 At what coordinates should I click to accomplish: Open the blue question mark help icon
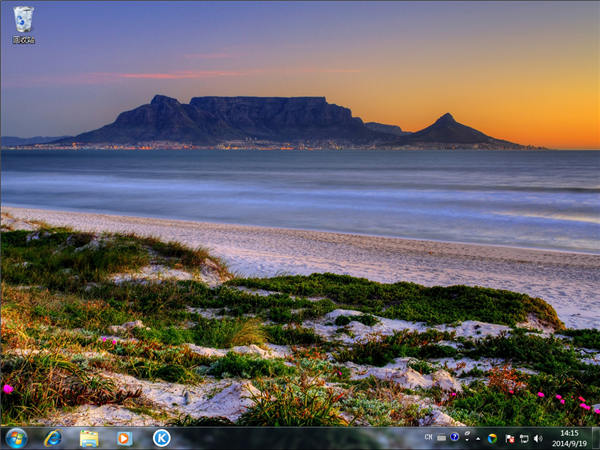click(x=454, y=437)
